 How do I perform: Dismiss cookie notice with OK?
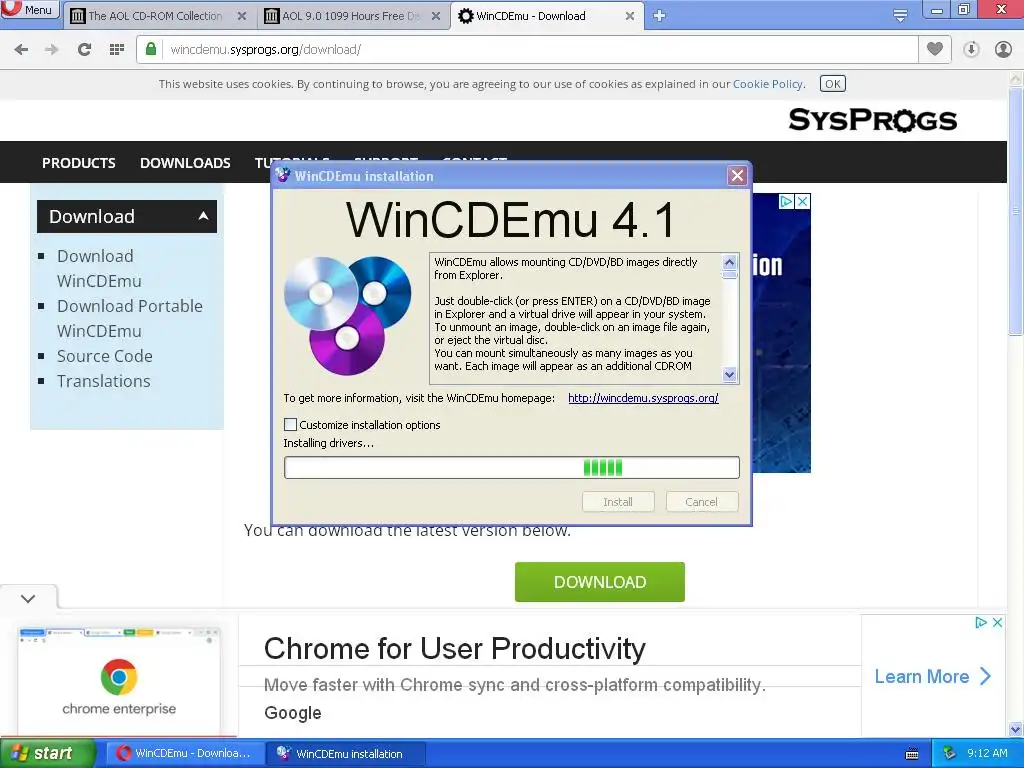tap(833, 84)
